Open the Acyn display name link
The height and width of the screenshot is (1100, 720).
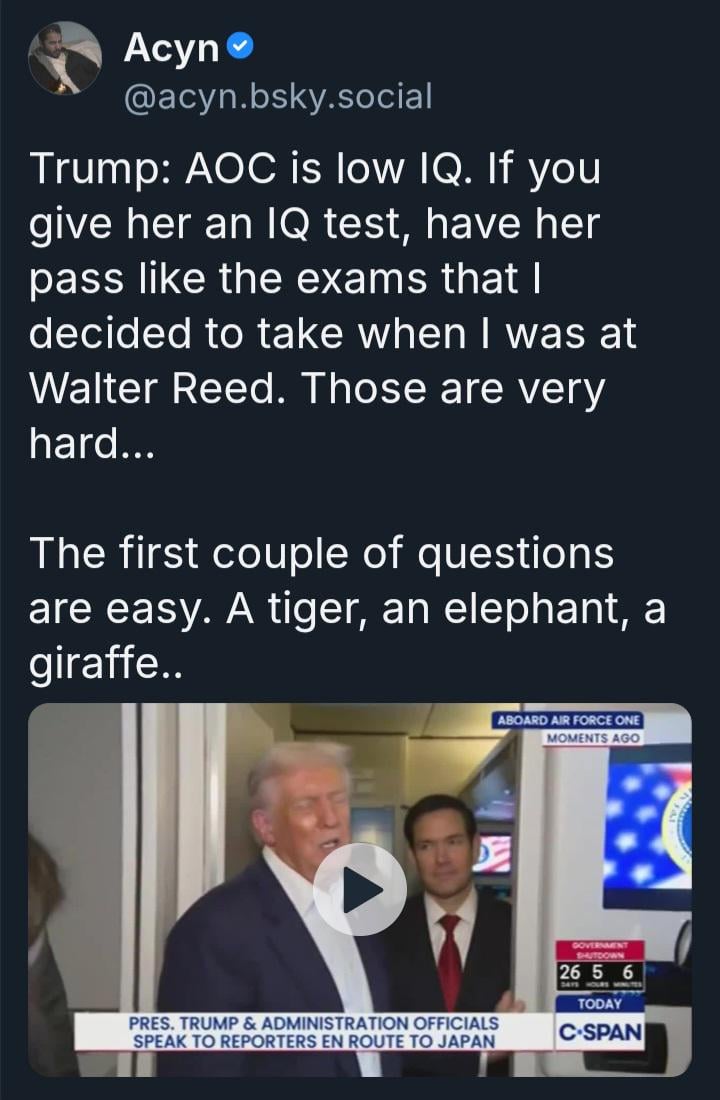170,46
